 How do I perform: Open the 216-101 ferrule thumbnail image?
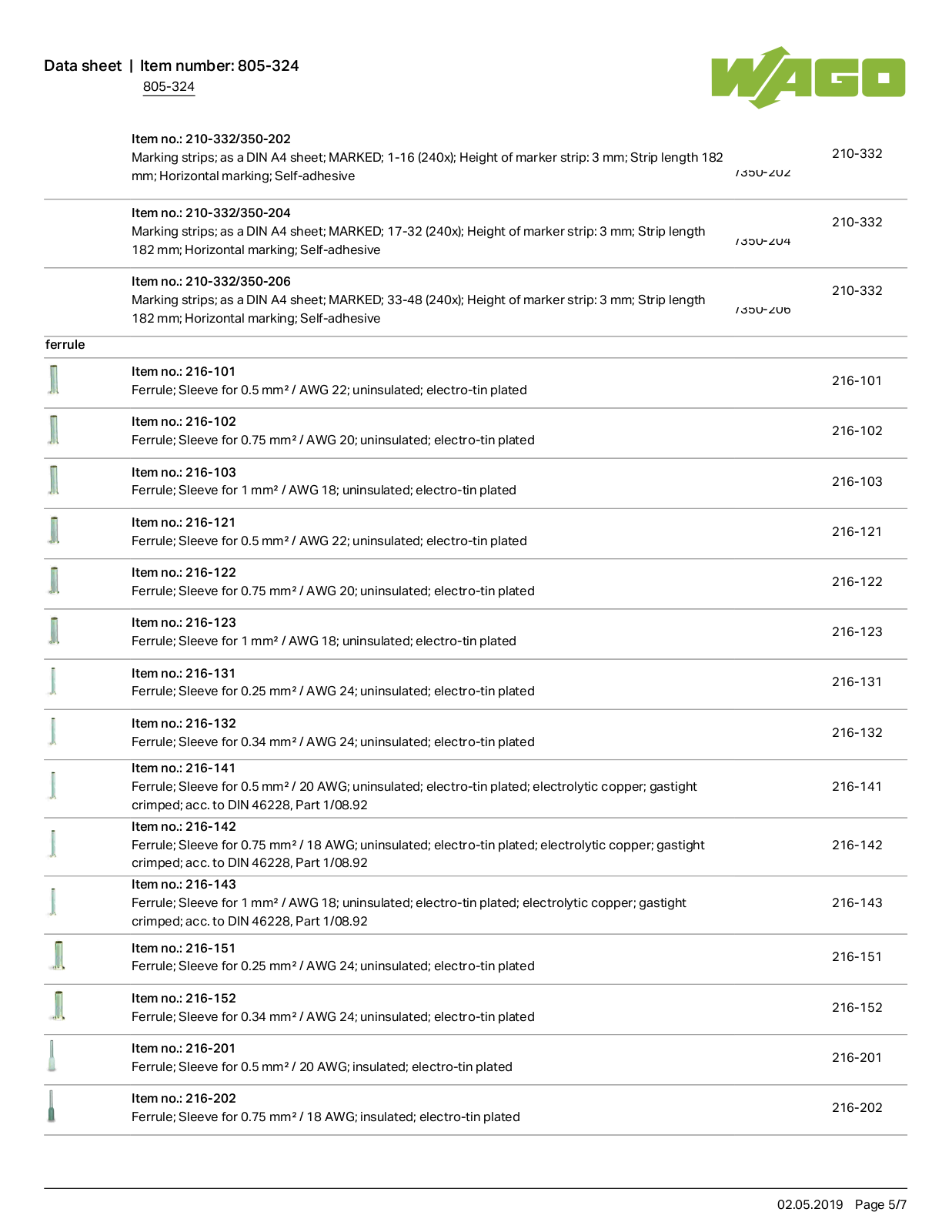(54, 380)
